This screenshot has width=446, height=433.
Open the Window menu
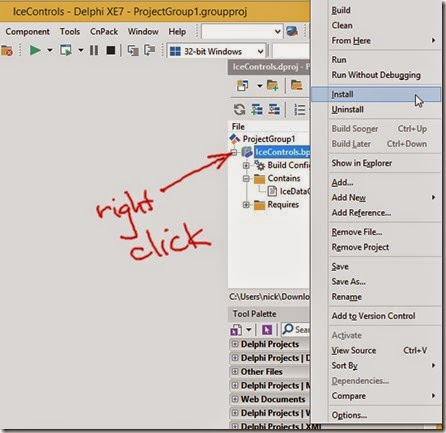point(143,32)
